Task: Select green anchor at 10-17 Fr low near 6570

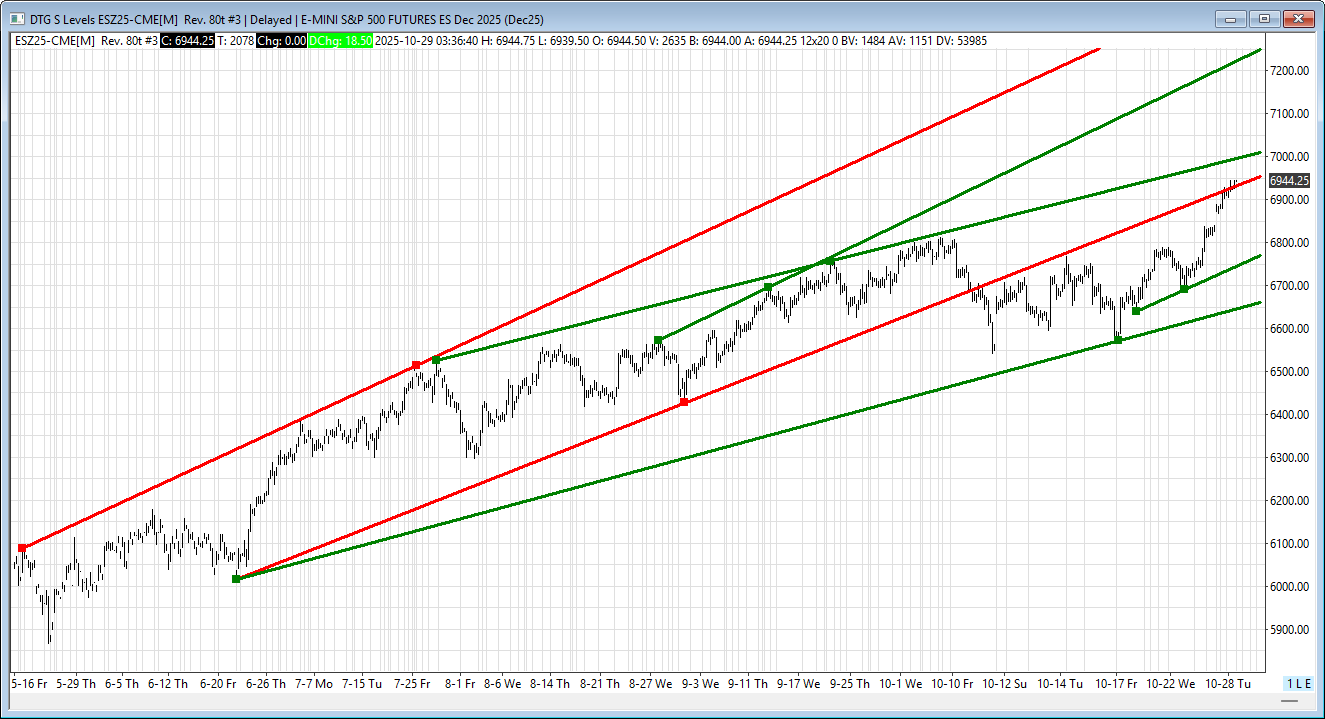Action: tap(1118, 341)
